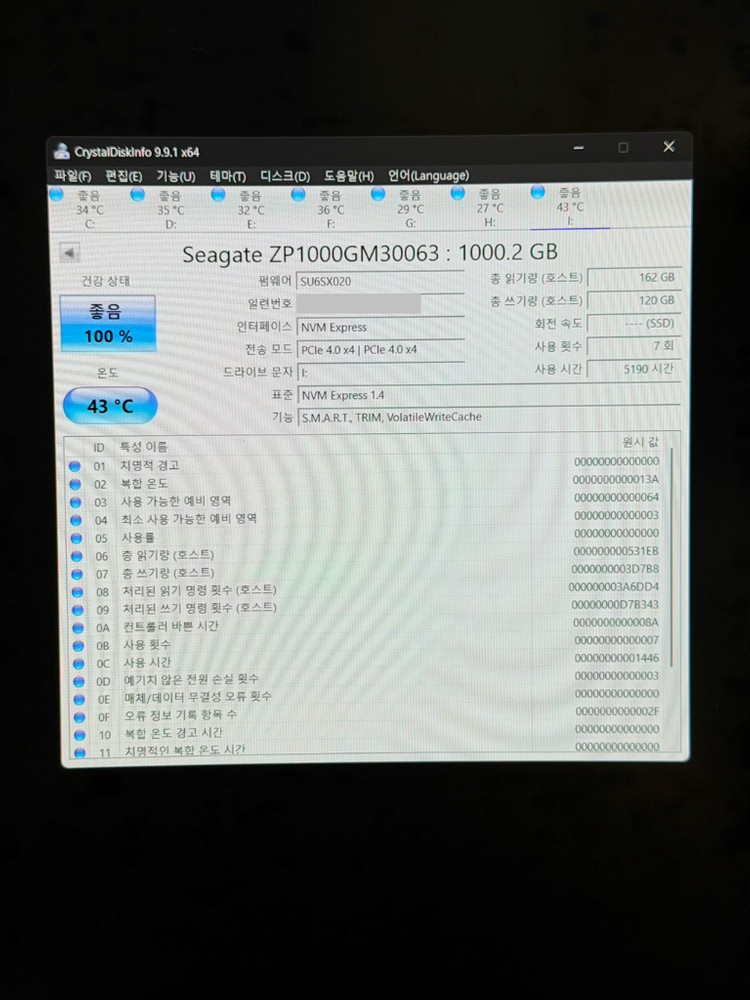Select the 사용 가능한 예비 영역 row
Screen dimensions: 750x1000
[x=367, y=501]
